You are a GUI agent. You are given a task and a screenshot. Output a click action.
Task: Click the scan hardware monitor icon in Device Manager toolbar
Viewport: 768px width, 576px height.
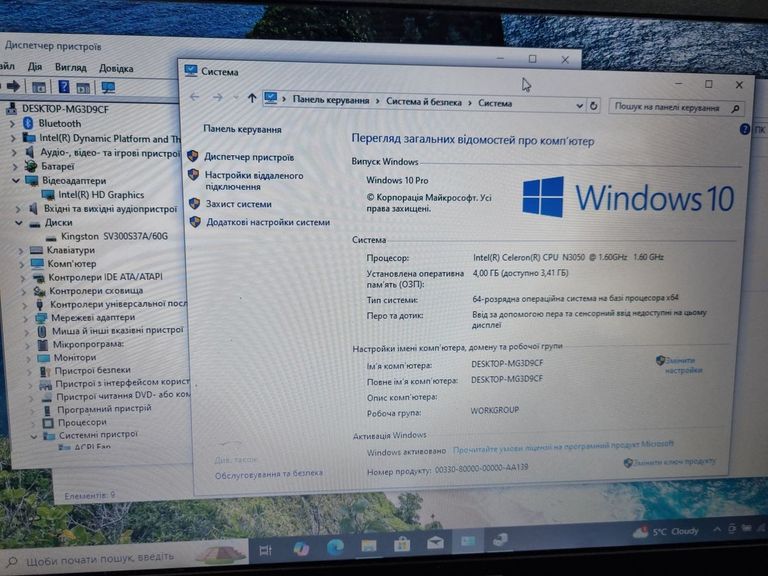[108, 88]
